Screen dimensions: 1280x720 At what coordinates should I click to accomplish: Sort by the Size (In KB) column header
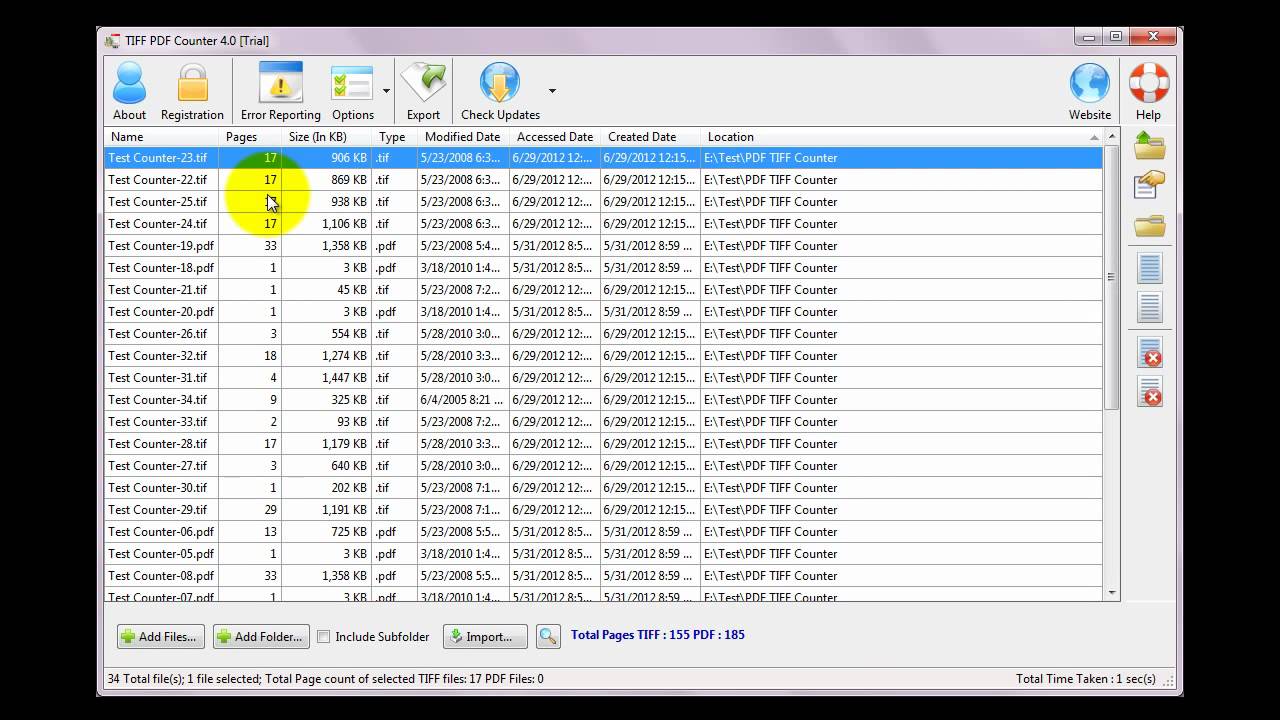pyautogui.click(x=326, y=137)
